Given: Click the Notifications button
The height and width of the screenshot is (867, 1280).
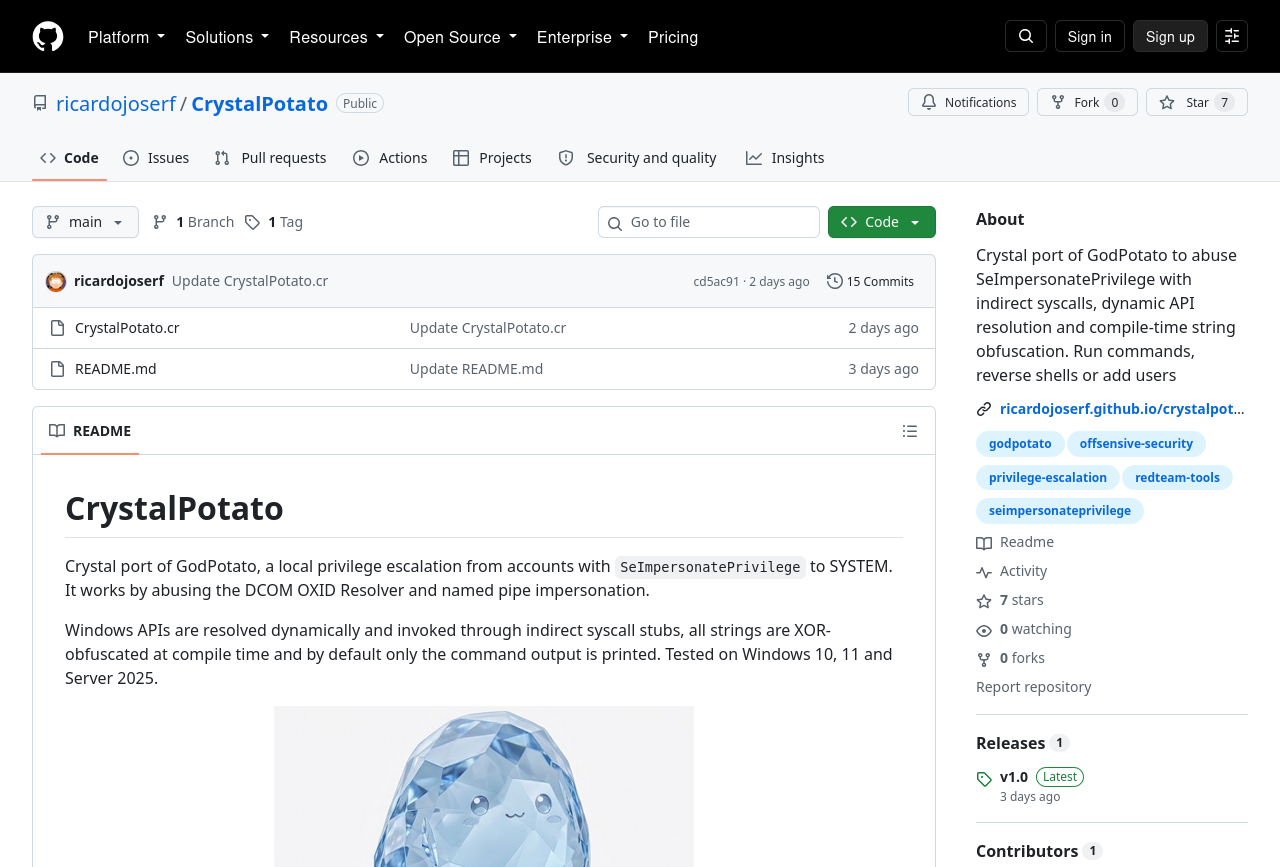Looking at the screenshot, I should pyautogui.click(x=968, y=102).
